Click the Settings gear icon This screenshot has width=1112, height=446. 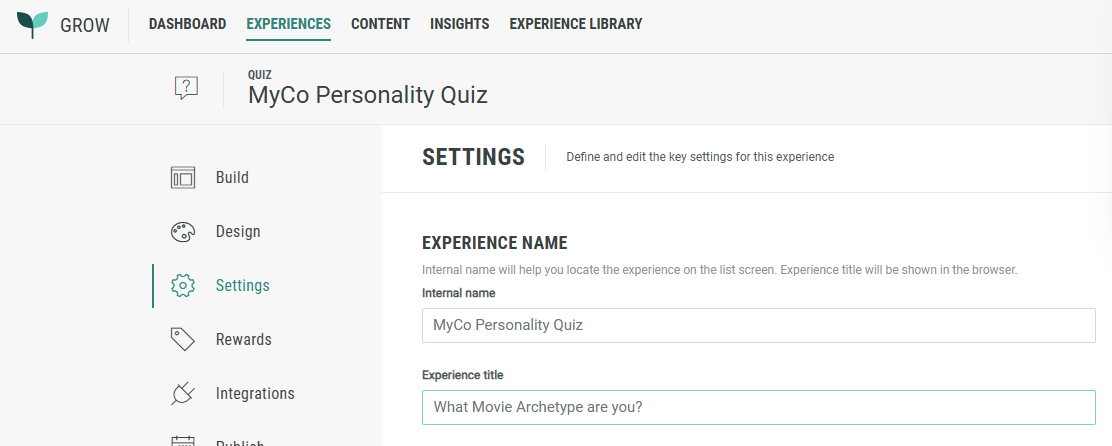[182, 286]
